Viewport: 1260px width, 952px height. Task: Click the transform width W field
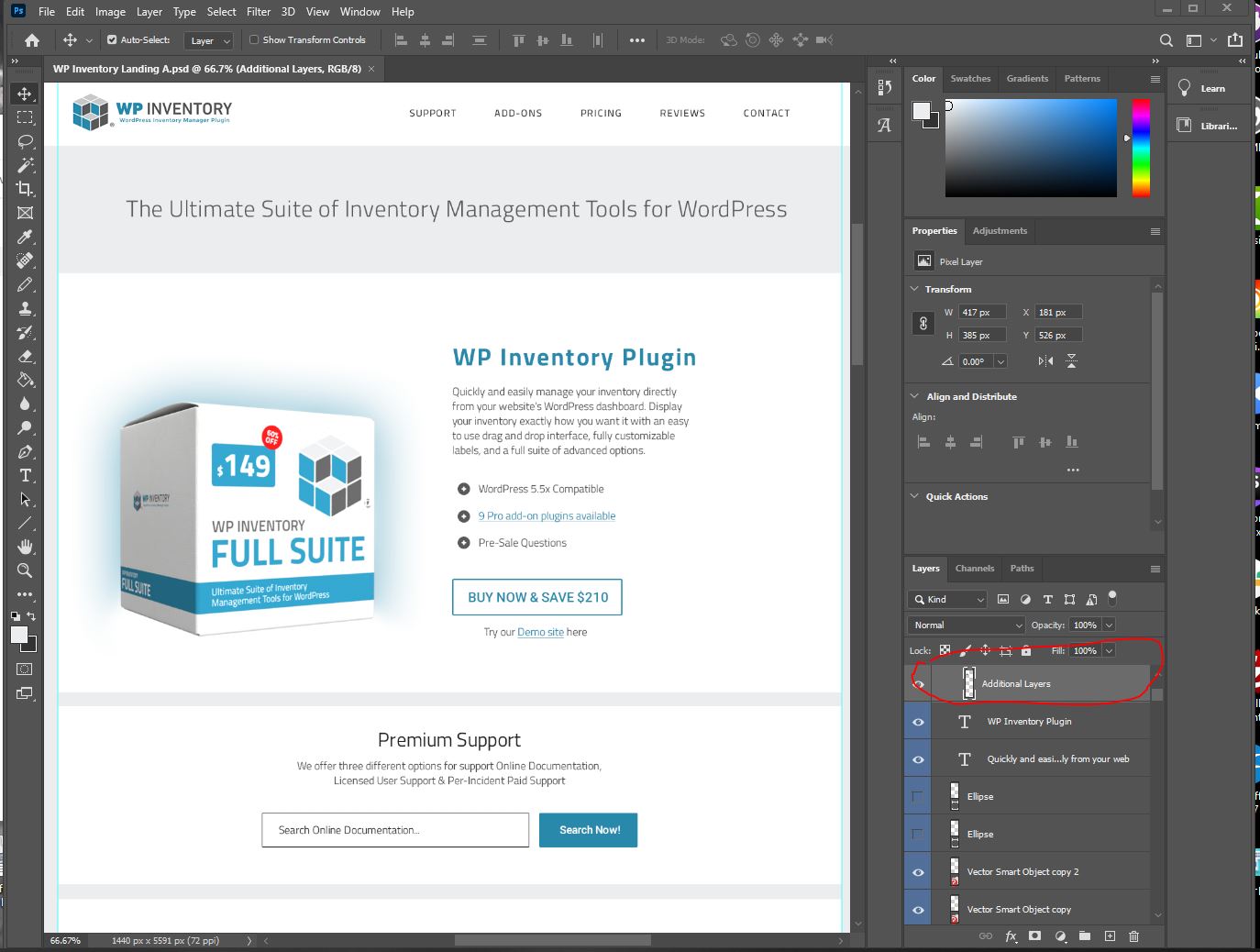coord(982,312)
